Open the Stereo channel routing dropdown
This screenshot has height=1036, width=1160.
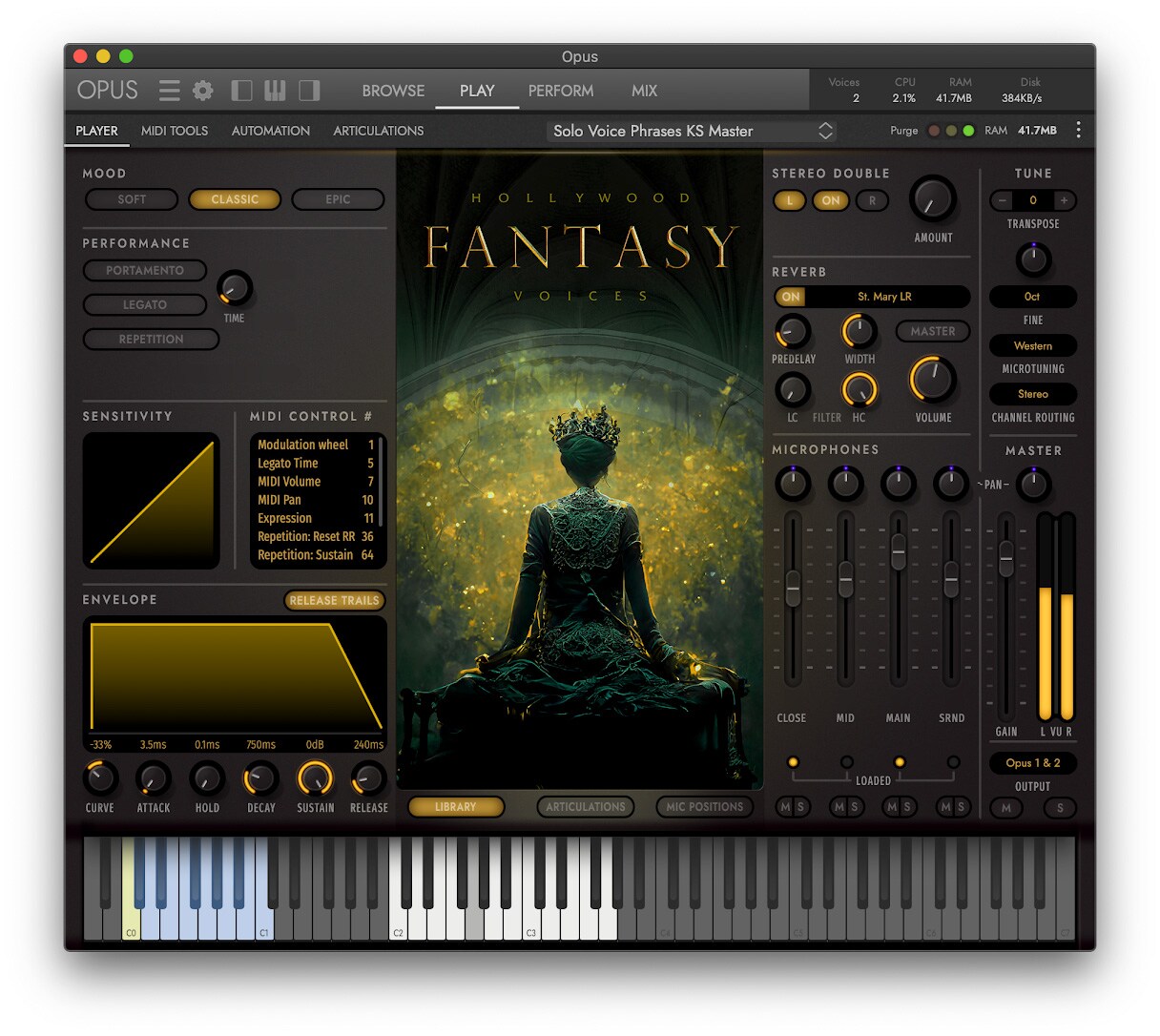click(x=1032, y=394)
